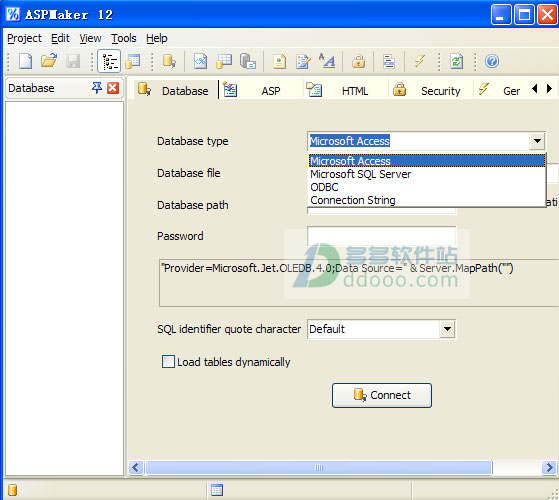Expand SQL identifier quote character dropdown
This screenshot has height=500, width=559.
click(447, 329)
